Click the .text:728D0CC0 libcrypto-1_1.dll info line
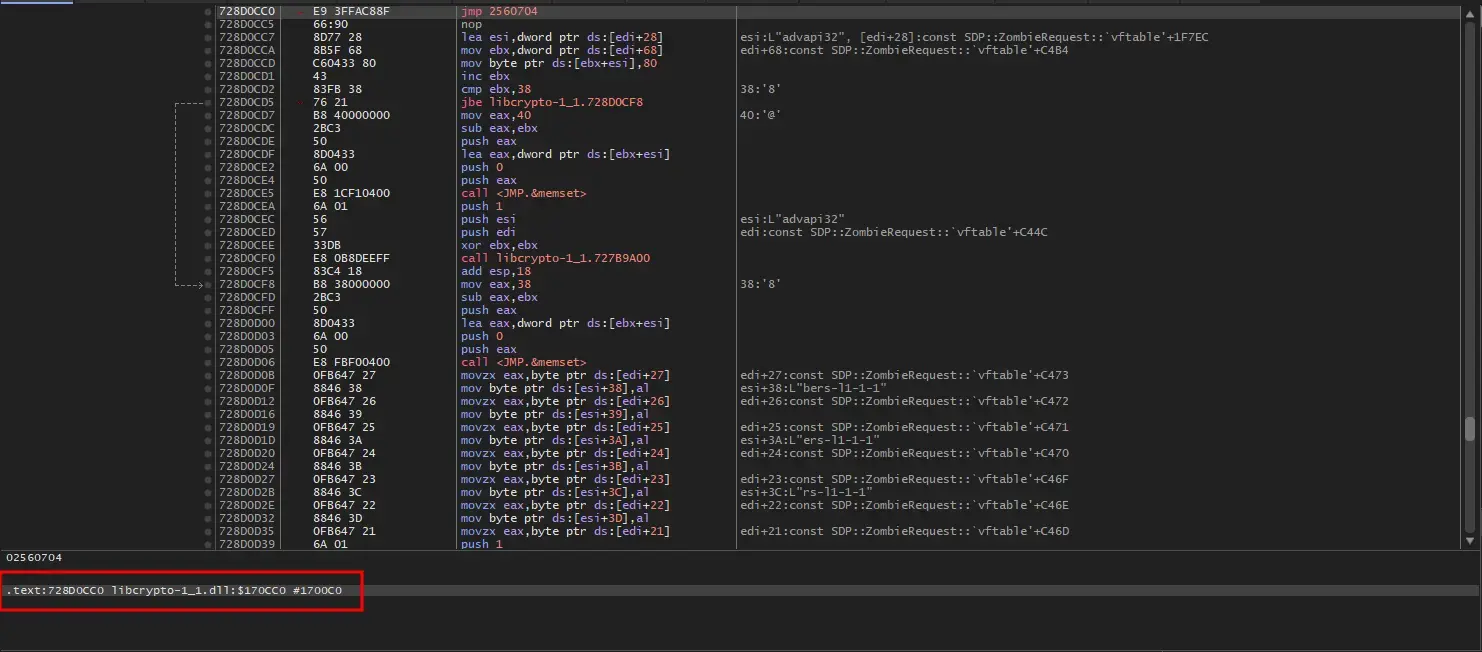Viewport: 1482px width, 652px height. (175, 590)
